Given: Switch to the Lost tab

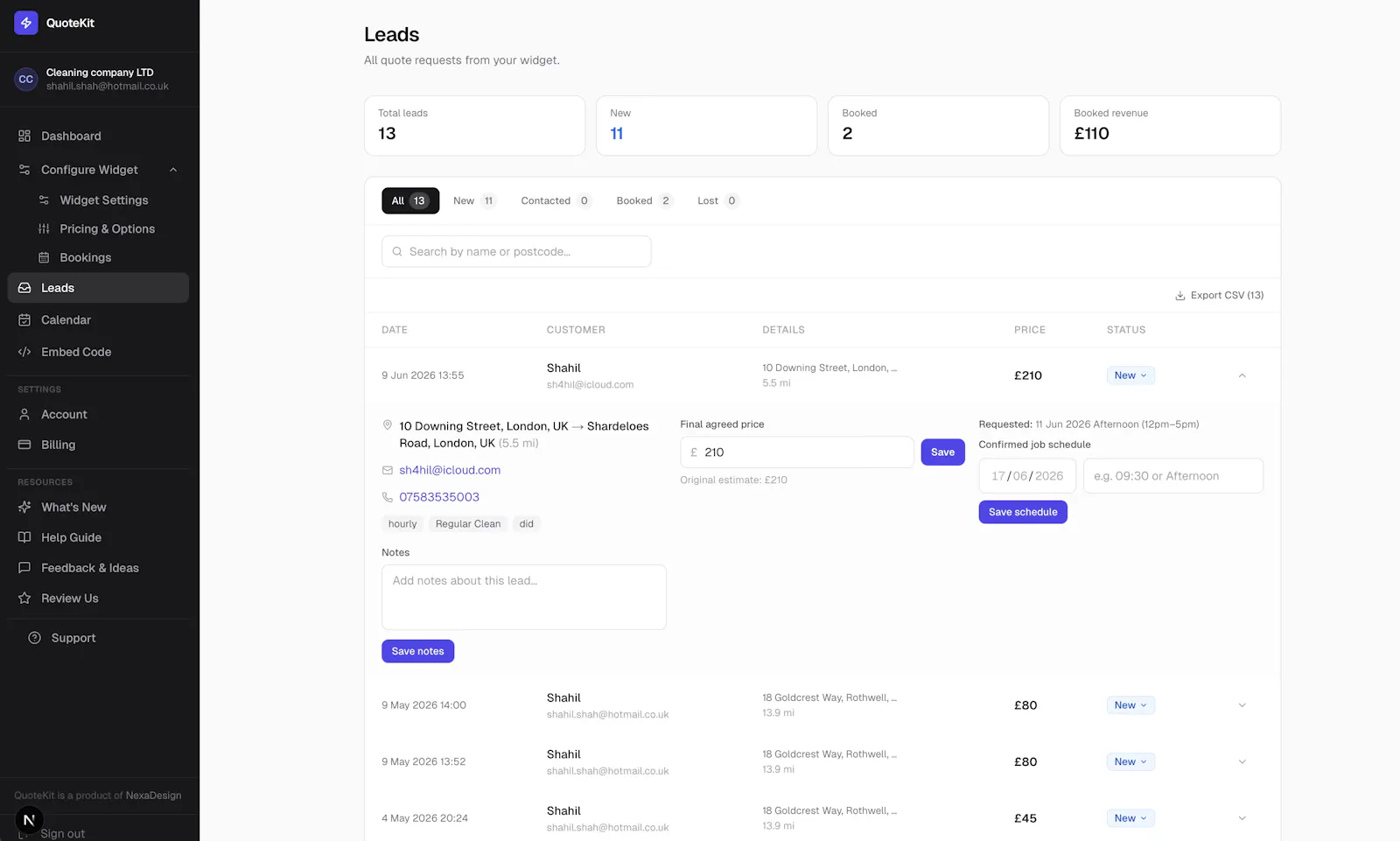Looking at the screenshot, I should pos(717,200).
